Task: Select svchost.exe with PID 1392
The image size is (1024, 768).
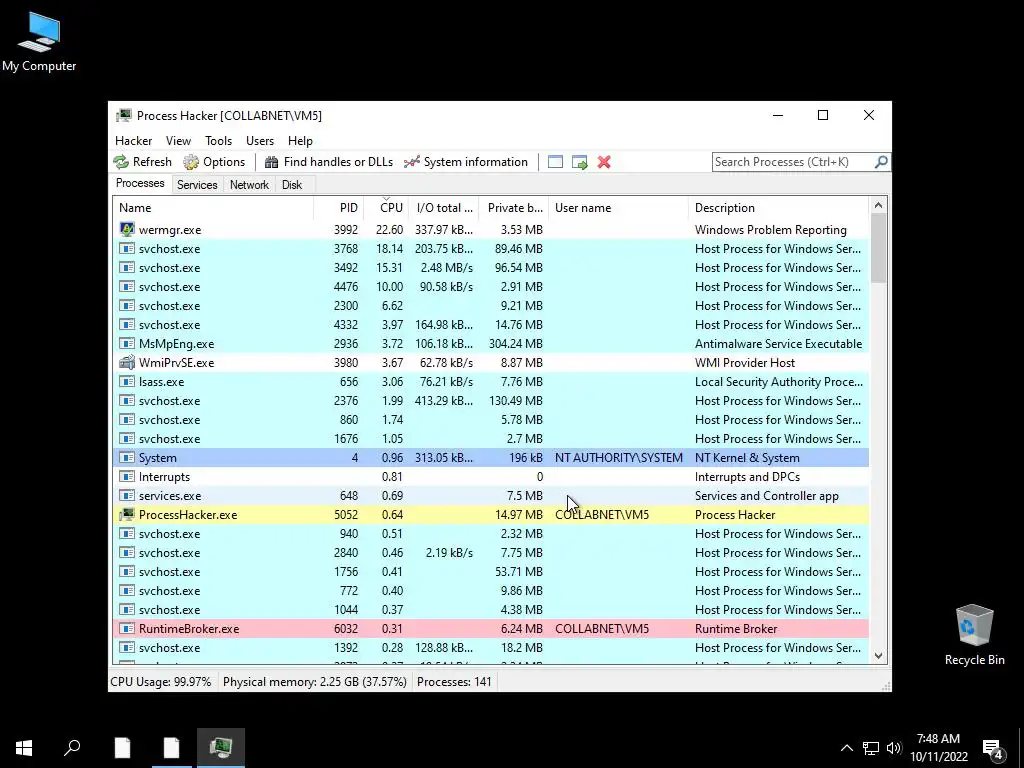Action: (x=490, y=648)
